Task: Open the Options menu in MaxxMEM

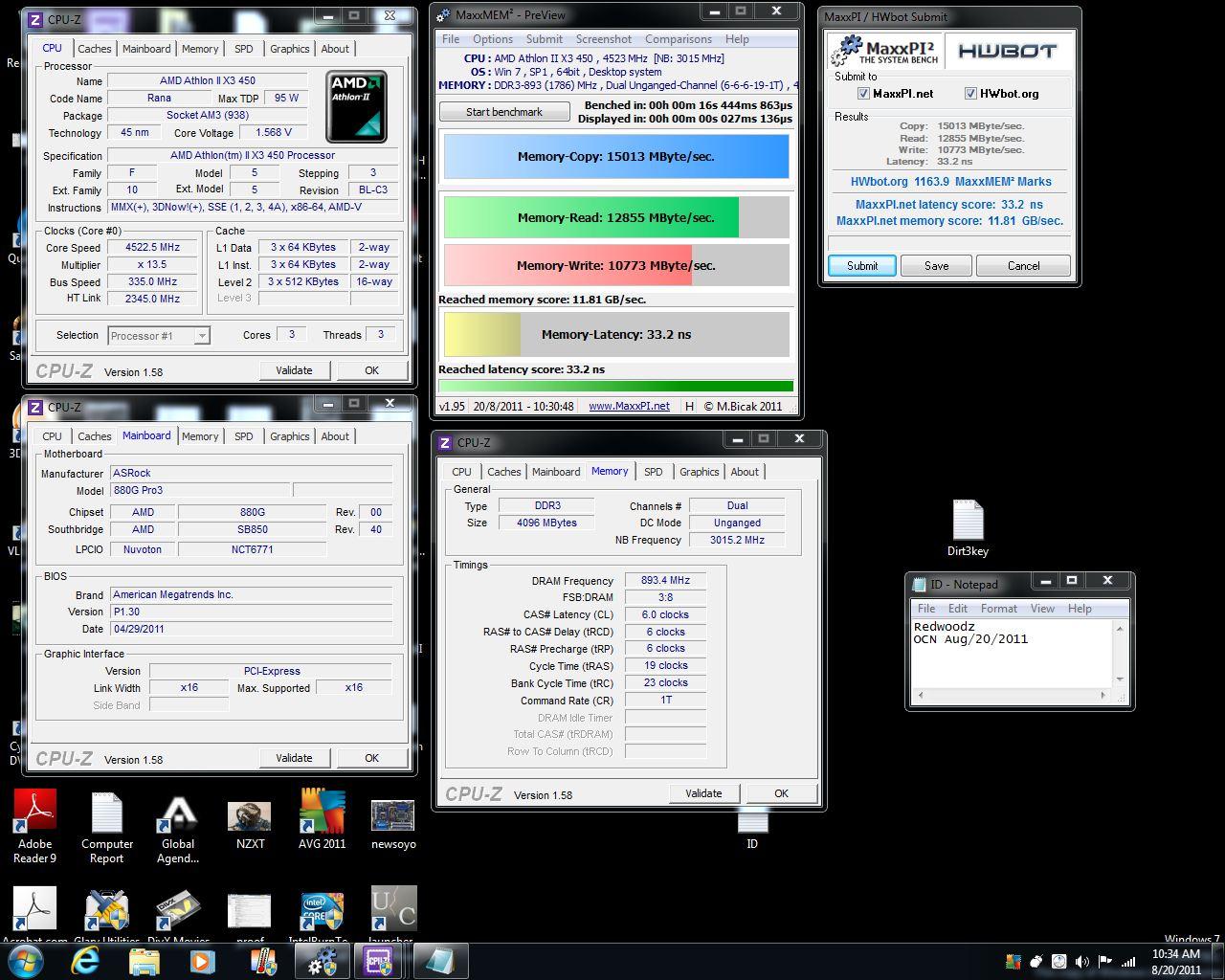Action: click(x=493, y=39)
